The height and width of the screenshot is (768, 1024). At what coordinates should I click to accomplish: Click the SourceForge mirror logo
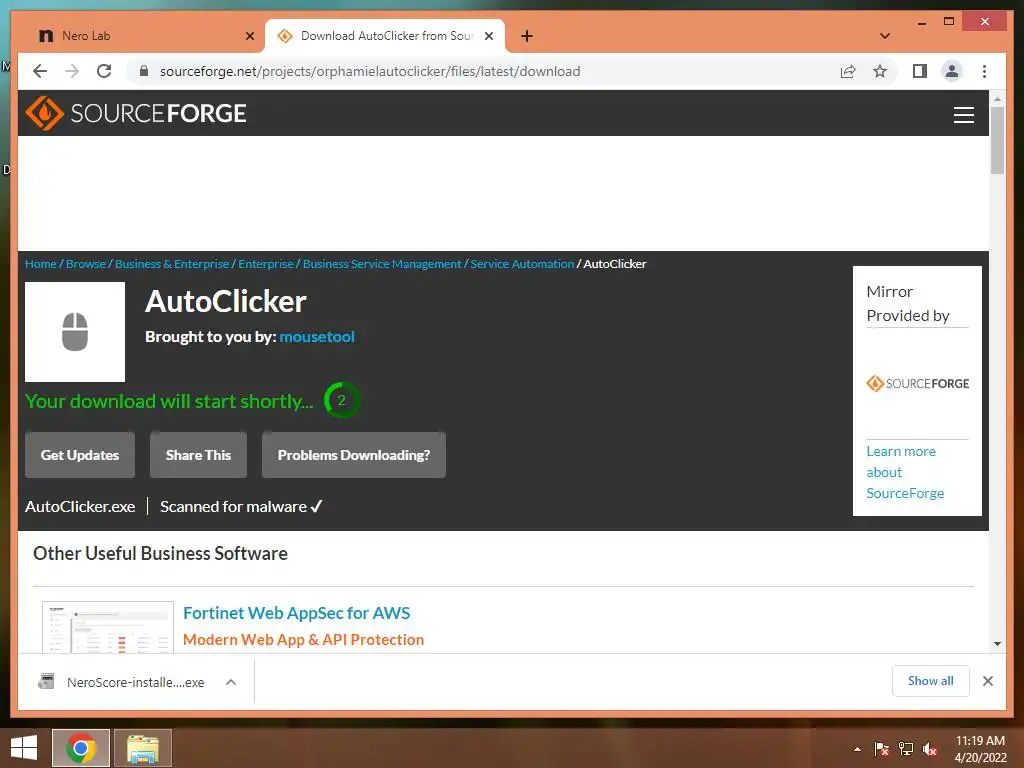coord(918,383)
